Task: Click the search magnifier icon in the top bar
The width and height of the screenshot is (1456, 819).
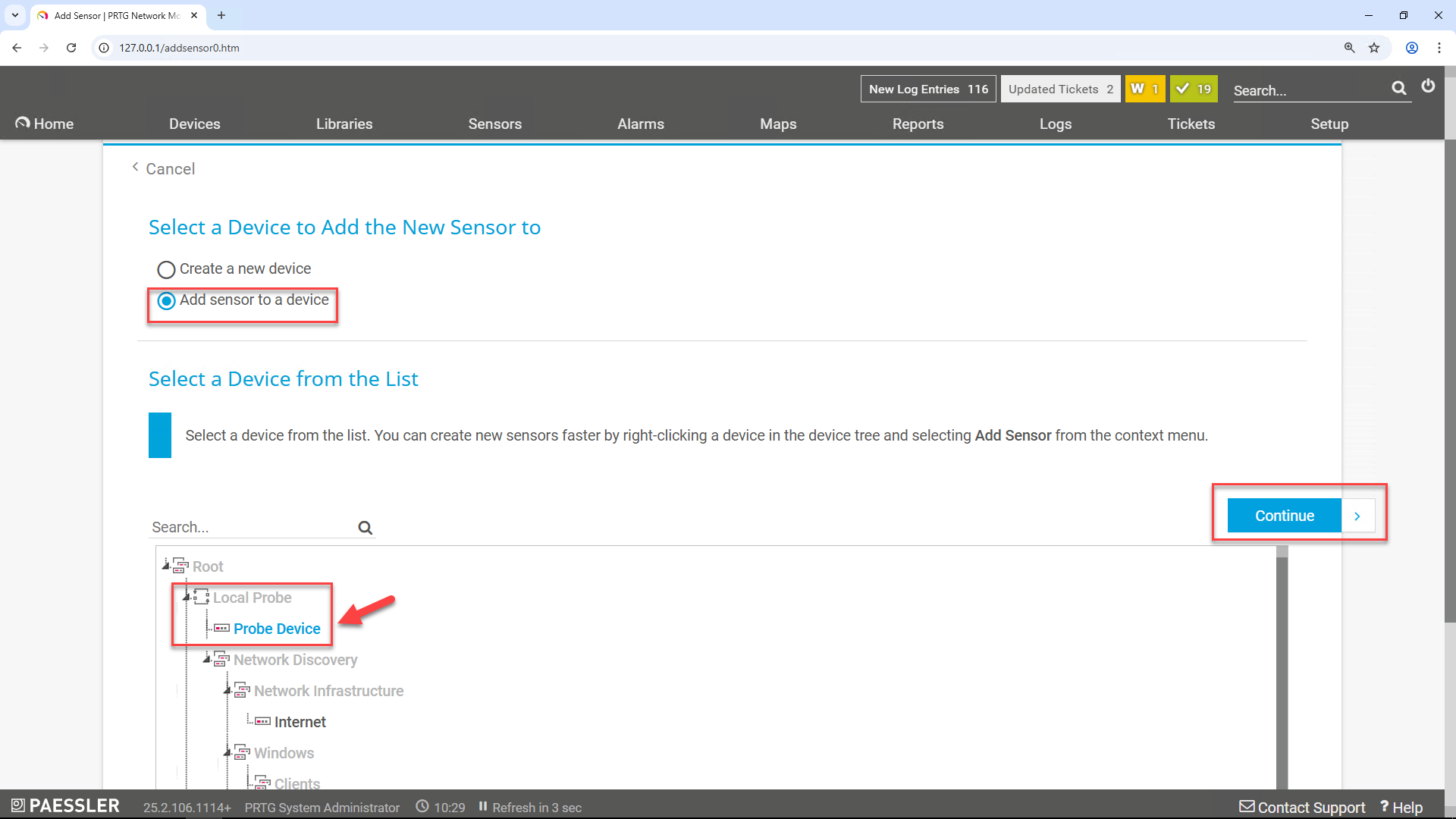Action: point(1399,89)
